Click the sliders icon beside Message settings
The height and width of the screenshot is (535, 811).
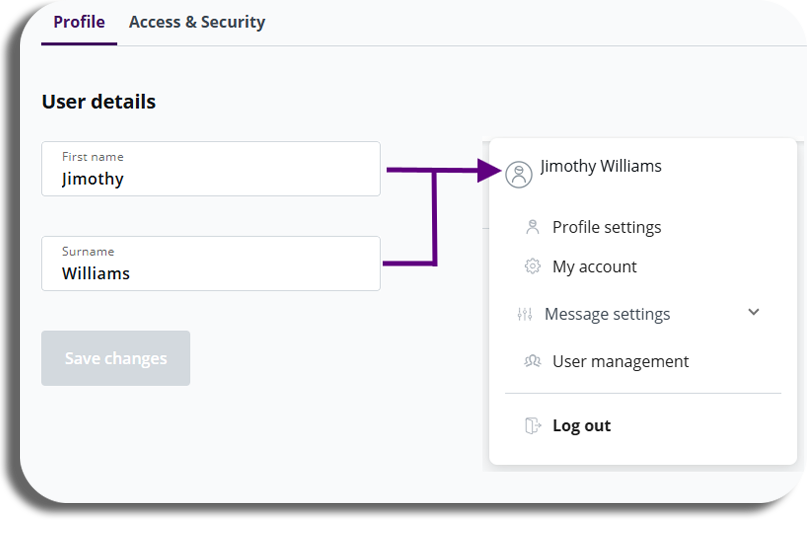(524, 314)
